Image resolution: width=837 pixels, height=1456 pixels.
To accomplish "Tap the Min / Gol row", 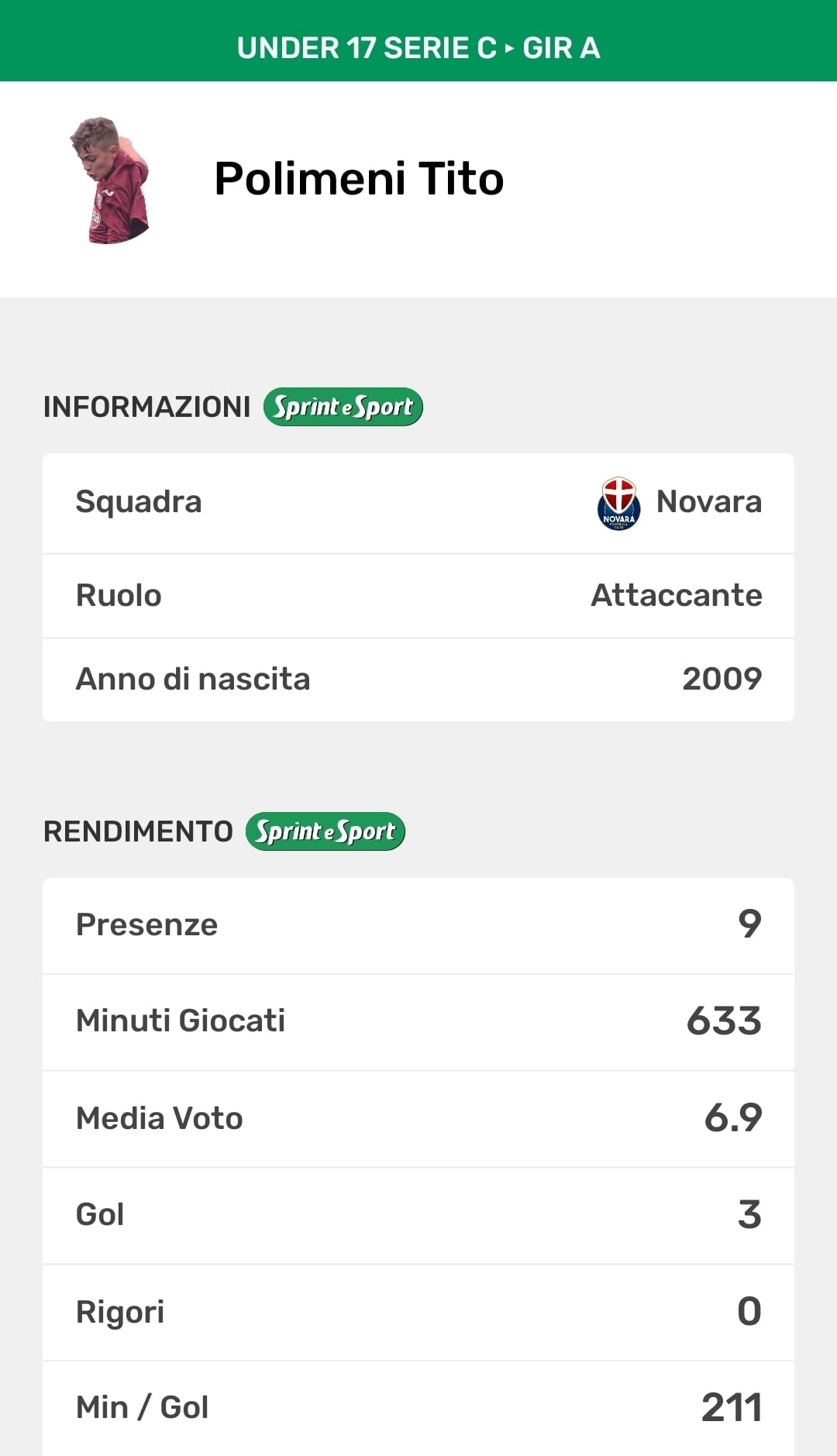I will tap(418, 1407).
